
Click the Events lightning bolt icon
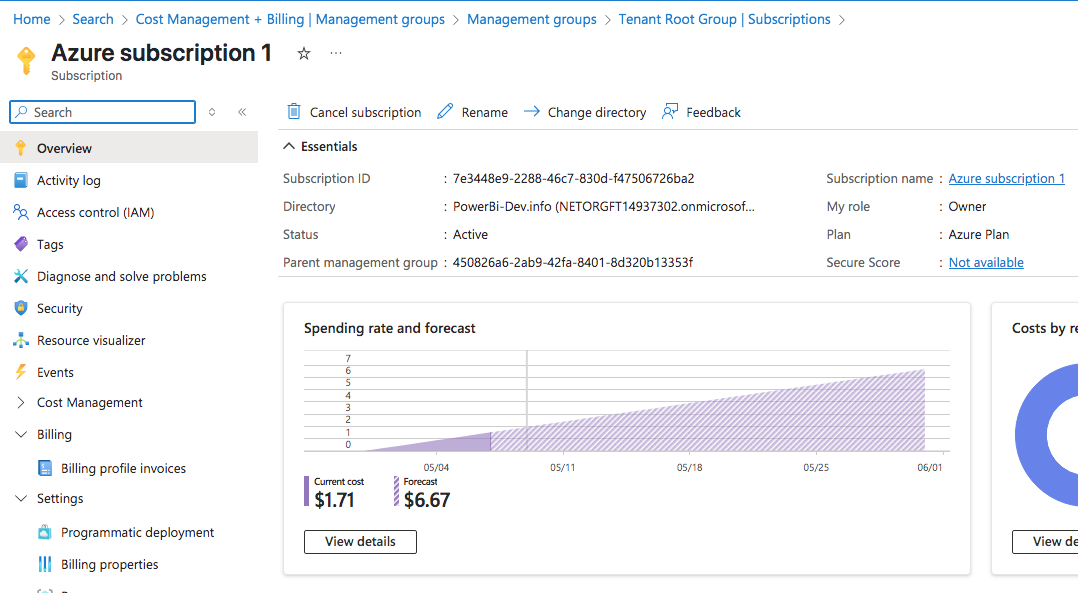click(21, 372)
